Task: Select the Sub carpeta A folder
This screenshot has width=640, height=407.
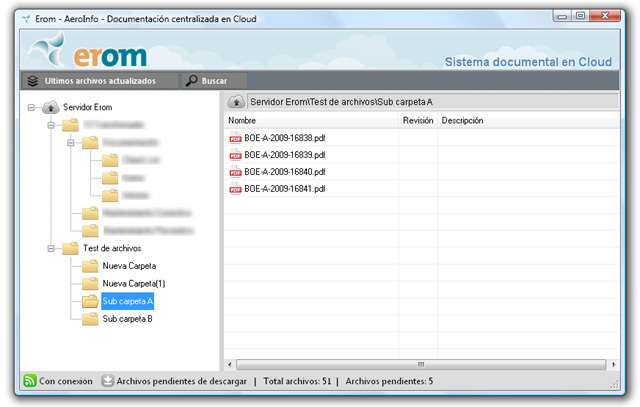Action: click(127, 301)
